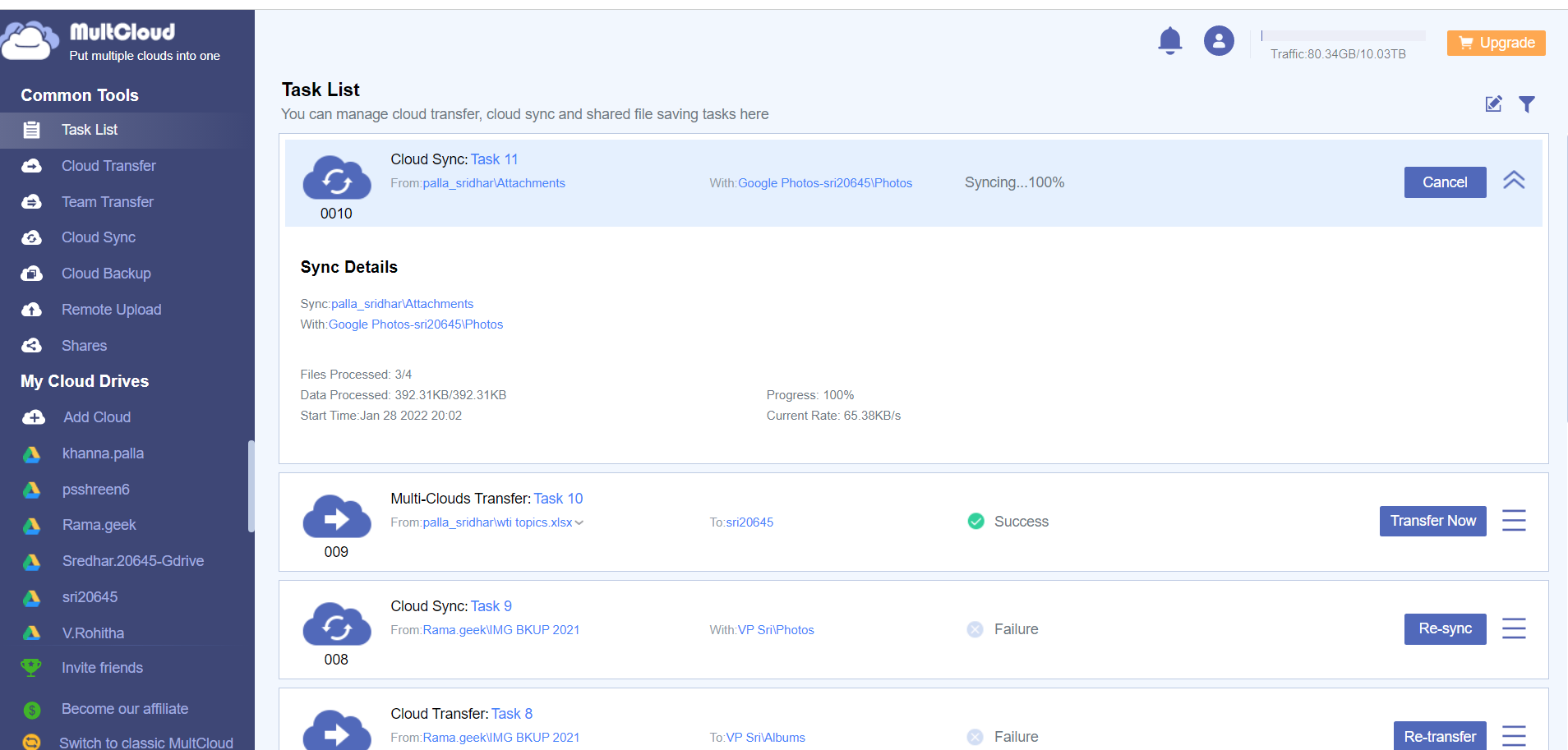Collapse the Task 11 sync details
The height and width of the screenshot is (750, 1568).
[1514, 181]
